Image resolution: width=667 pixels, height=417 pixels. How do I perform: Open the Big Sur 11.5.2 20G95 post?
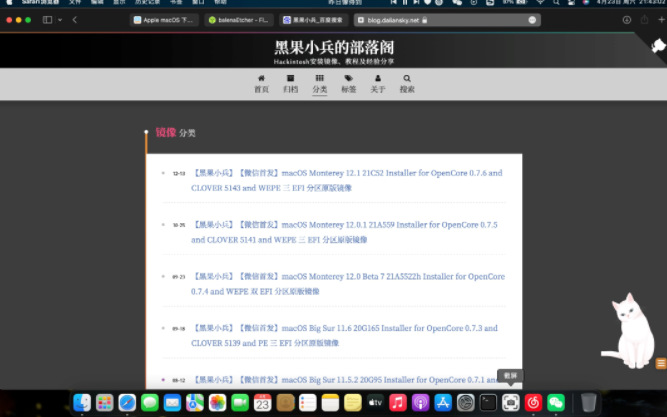(347, 380)
